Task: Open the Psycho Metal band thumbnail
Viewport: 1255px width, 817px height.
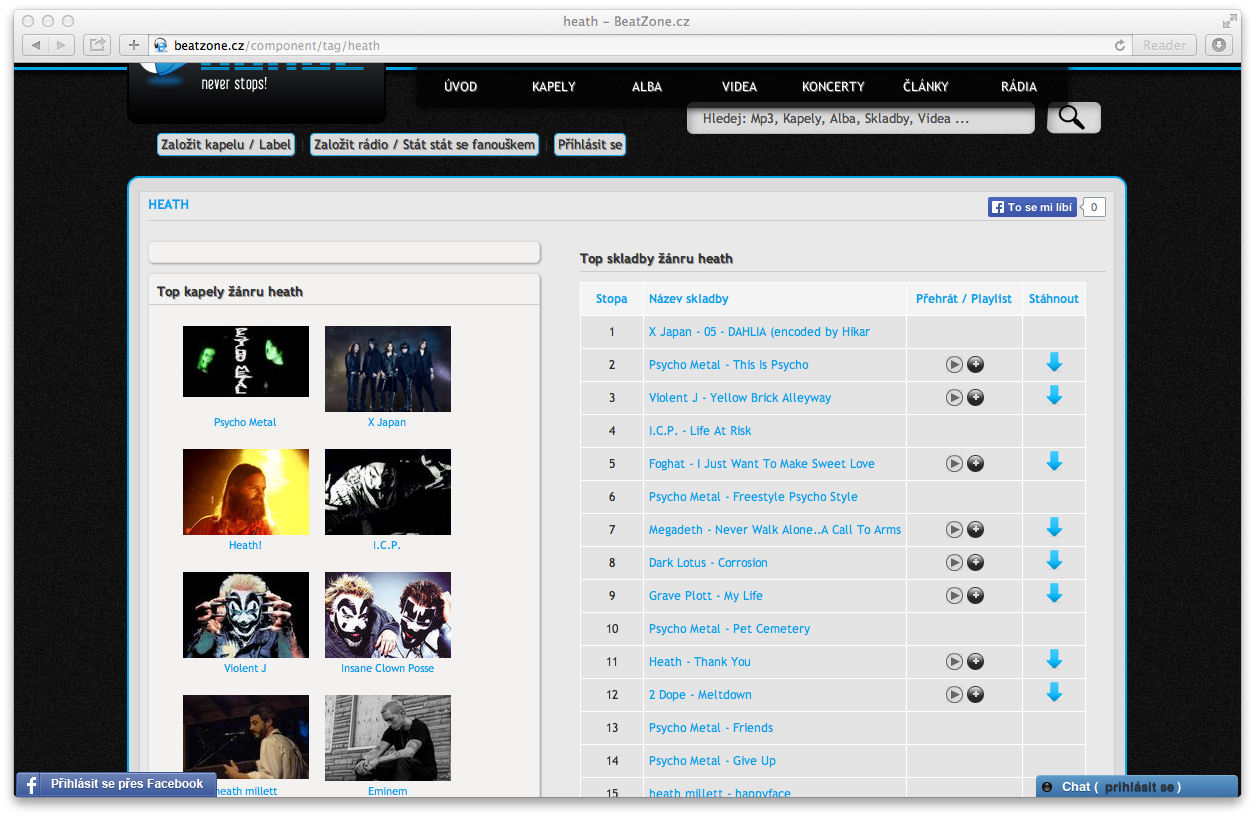Action: 246,361
